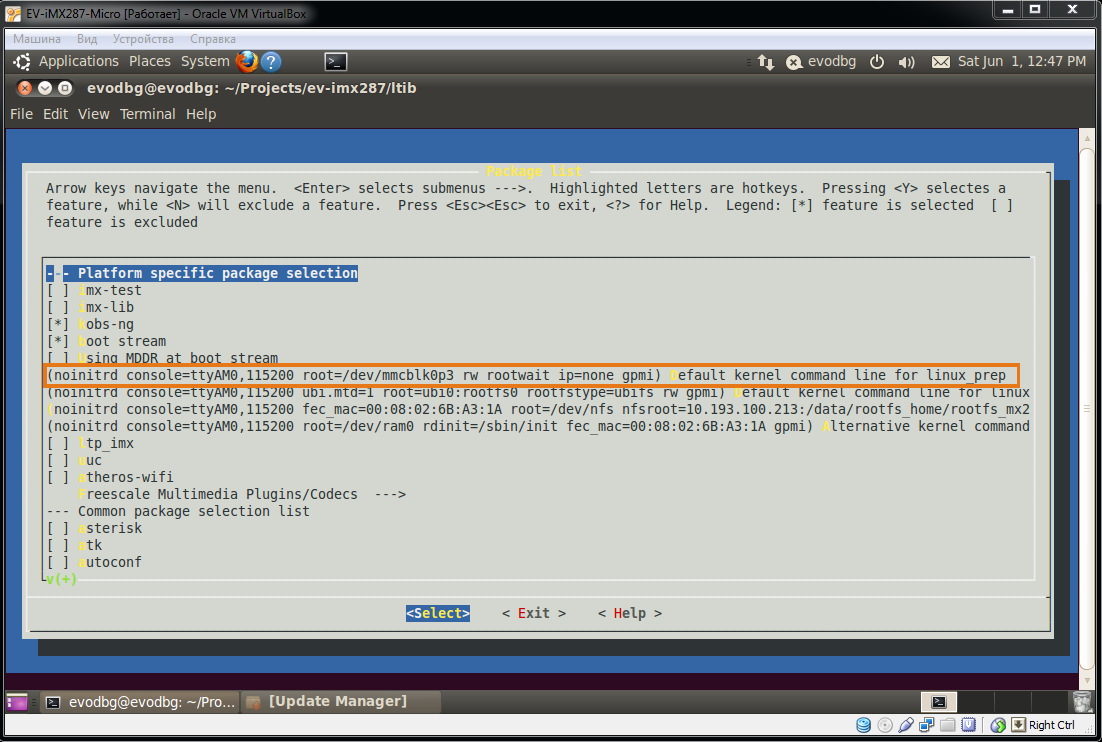Screen dimensions: 1102x742
Task: Open the VirtualBox Устройства menu
Action: 143,39
